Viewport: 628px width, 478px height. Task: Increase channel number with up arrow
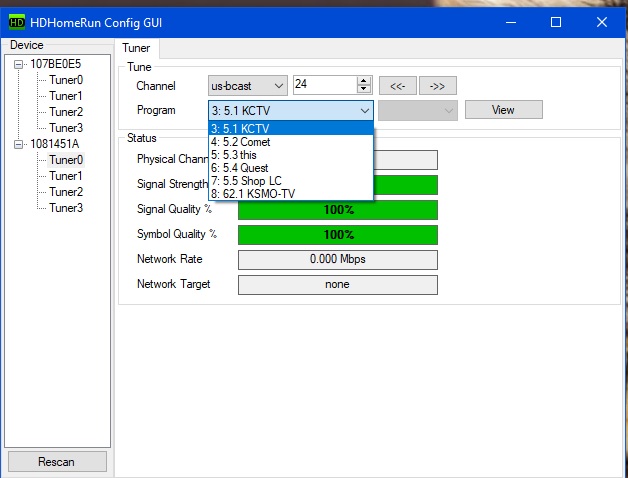tap(364, 81)
